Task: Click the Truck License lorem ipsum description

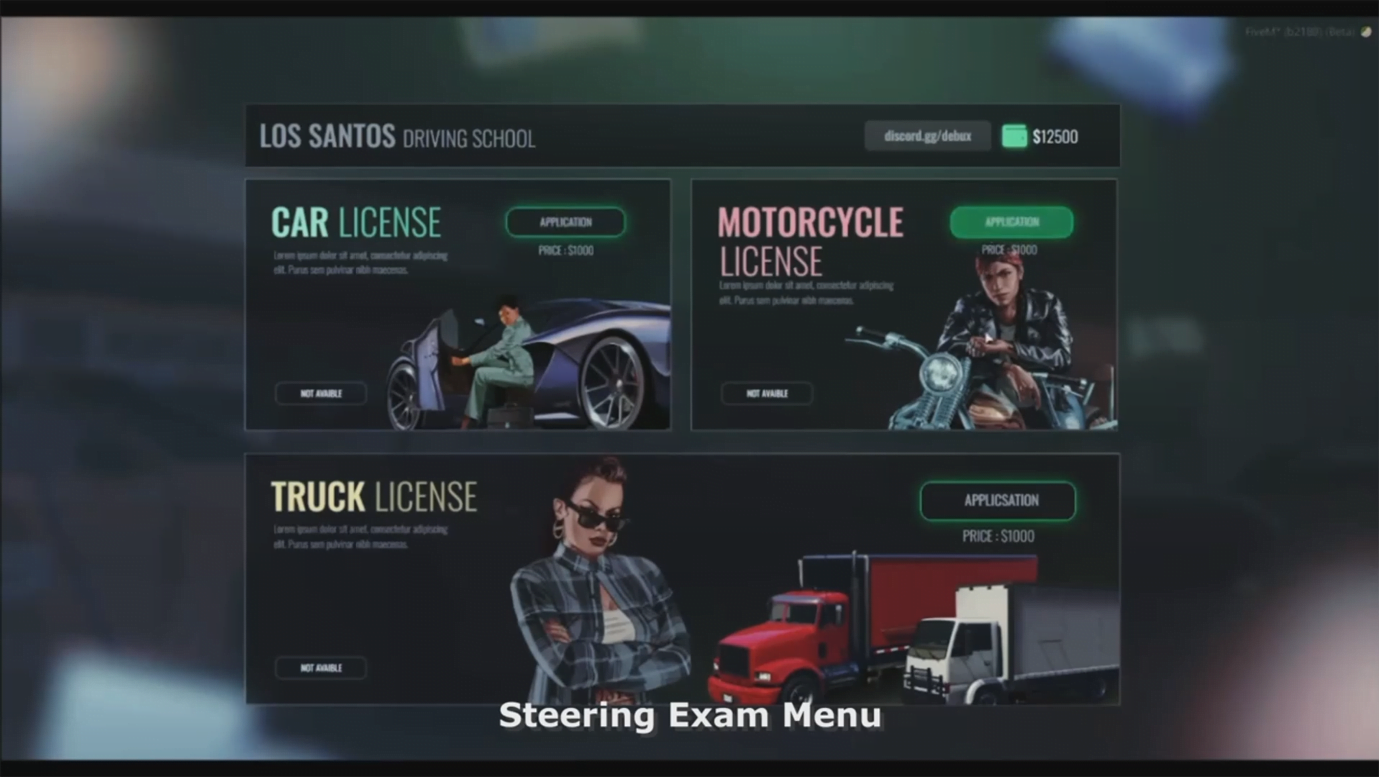Action: pyautogui.click(x=360, y=537)
